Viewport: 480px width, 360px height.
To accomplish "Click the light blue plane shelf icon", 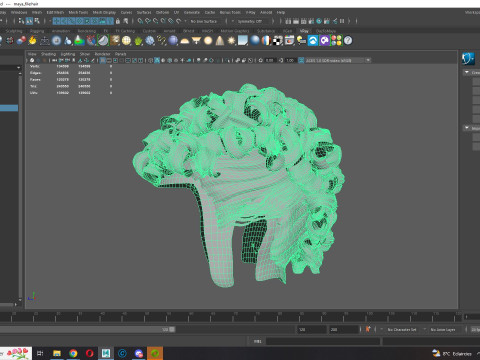I will tap(243, 41).
